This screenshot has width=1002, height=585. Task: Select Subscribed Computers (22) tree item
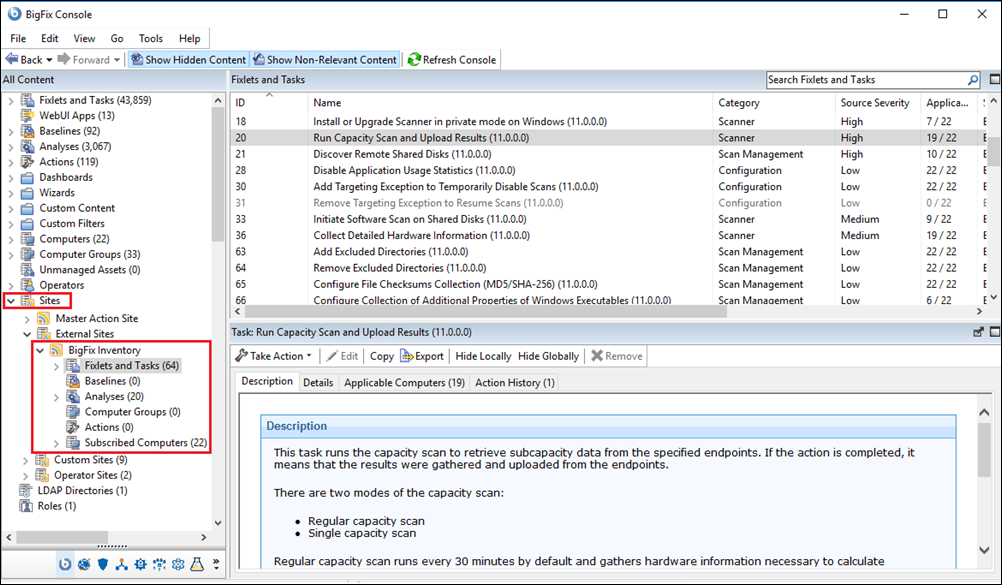coord(146,443)
